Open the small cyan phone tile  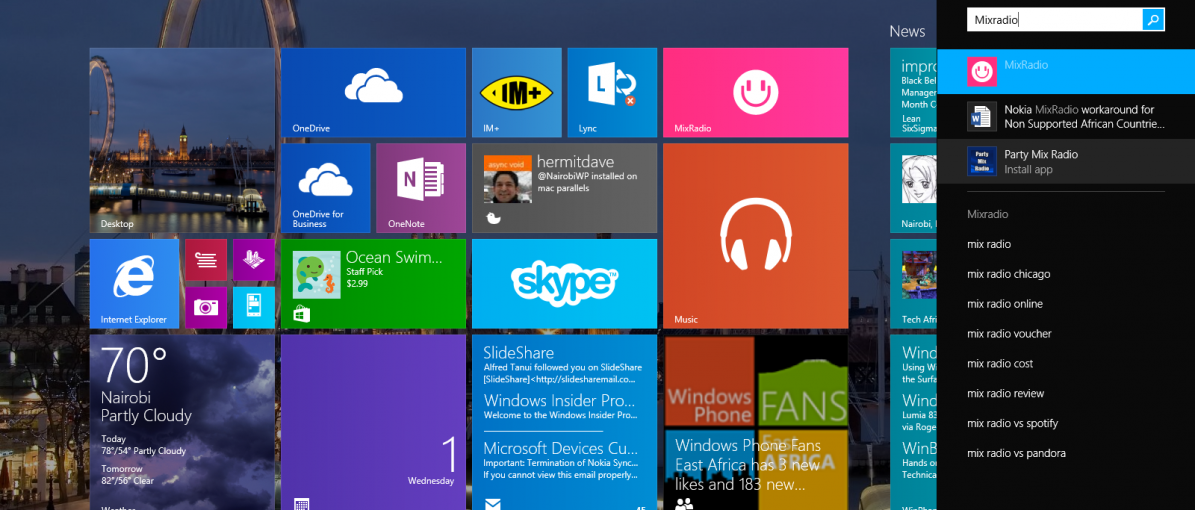pos(254,307)
